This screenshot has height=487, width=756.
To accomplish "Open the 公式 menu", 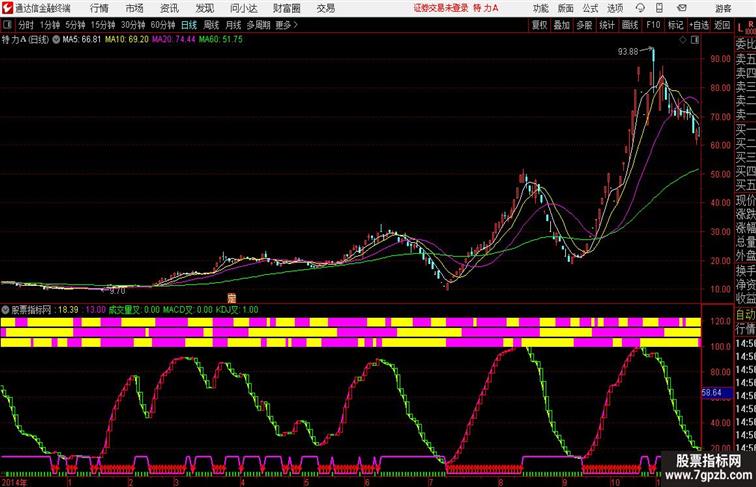I will tap(590, 8).
